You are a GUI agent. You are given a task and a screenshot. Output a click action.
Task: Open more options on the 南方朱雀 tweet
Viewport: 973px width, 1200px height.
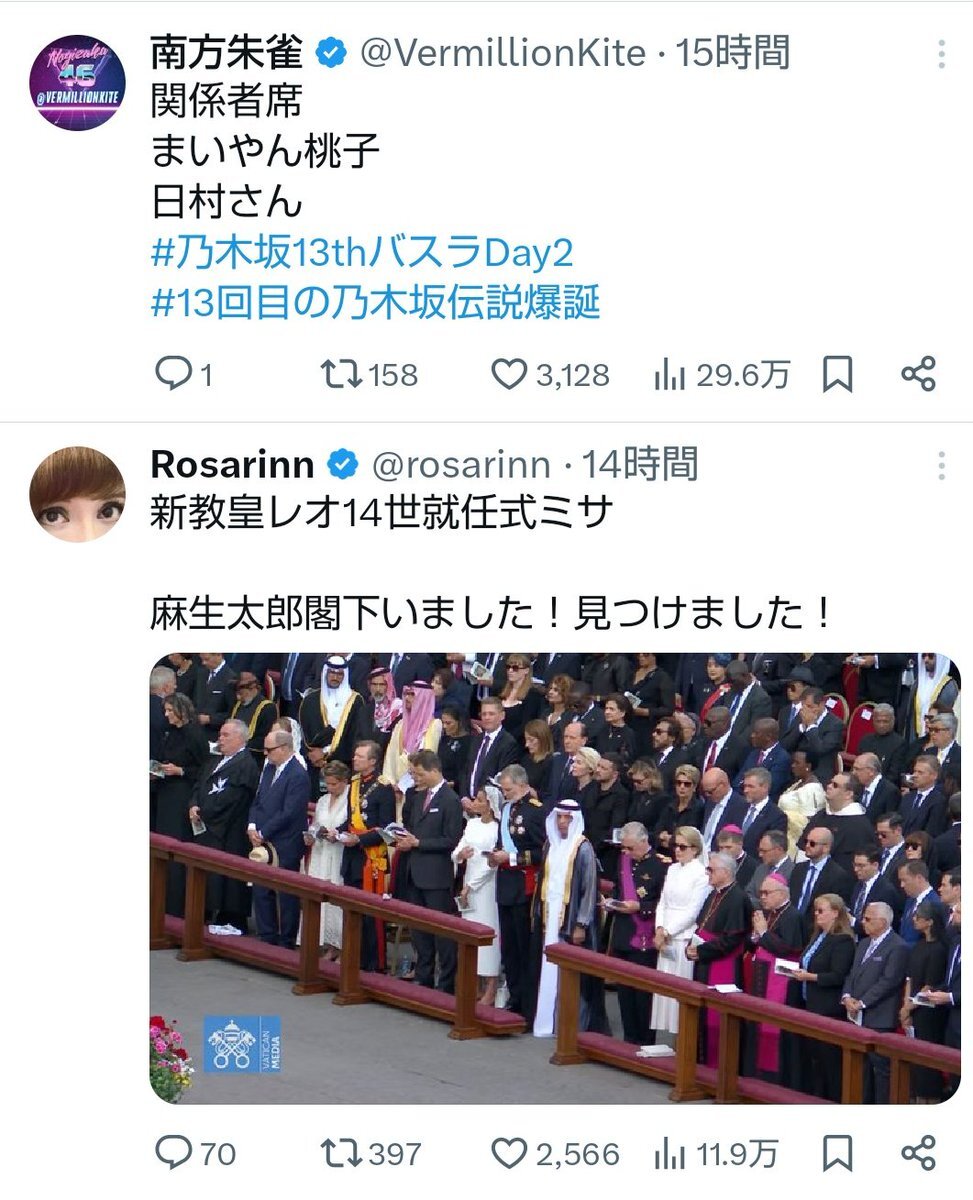click(941, 55)
